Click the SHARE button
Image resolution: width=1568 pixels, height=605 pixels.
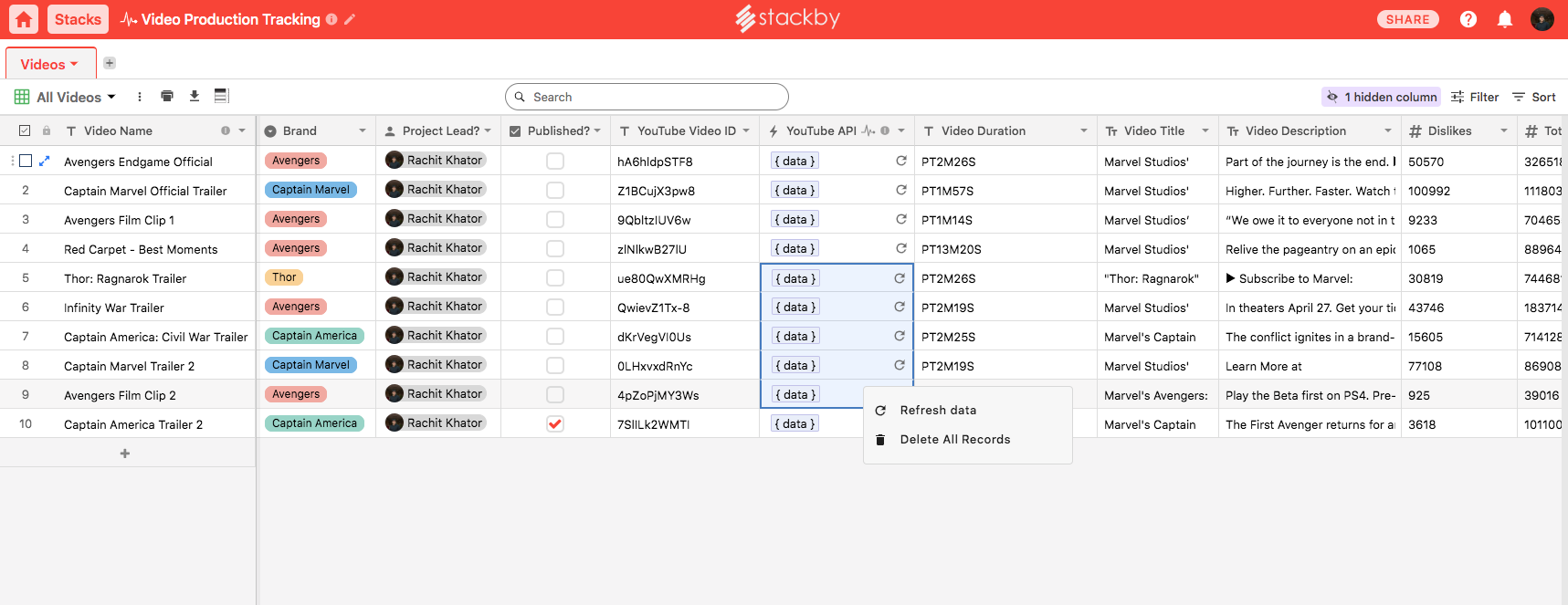coord(1407,19)
